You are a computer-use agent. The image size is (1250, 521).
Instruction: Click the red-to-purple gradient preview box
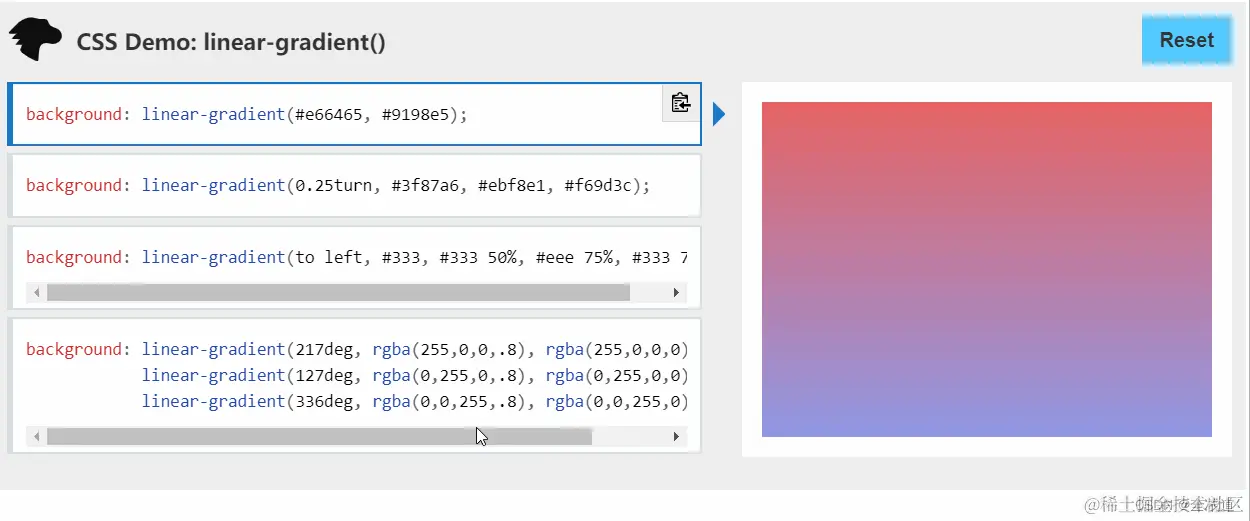pyautogui.click(x=986, y=269)
